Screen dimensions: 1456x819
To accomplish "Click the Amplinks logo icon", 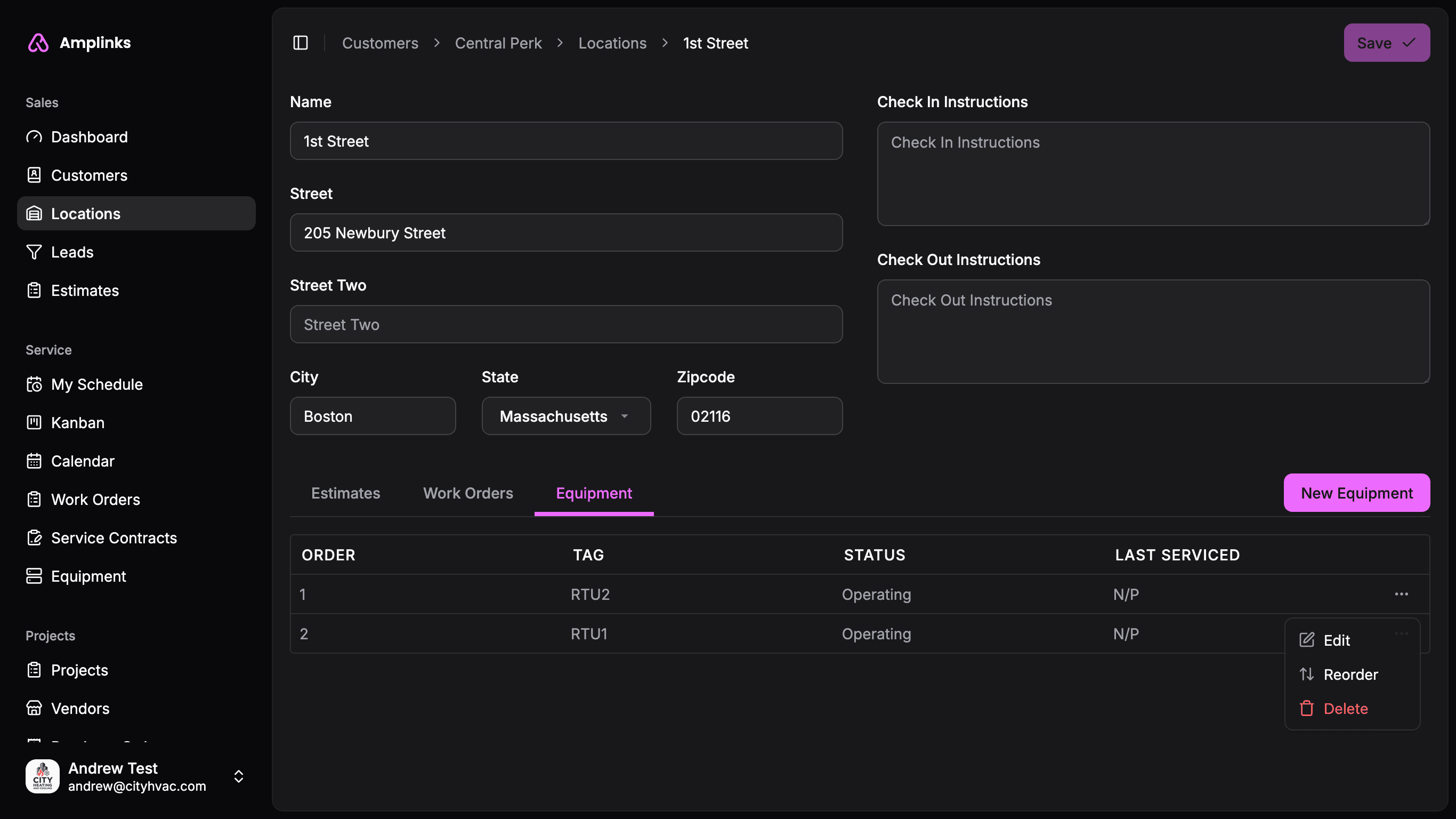I will tap(38, 43).
